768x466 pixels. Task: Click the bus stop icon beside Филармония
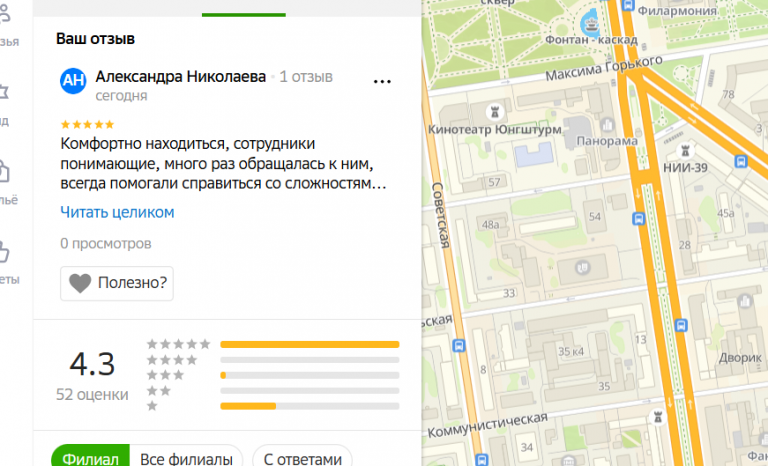click(628, 5)
